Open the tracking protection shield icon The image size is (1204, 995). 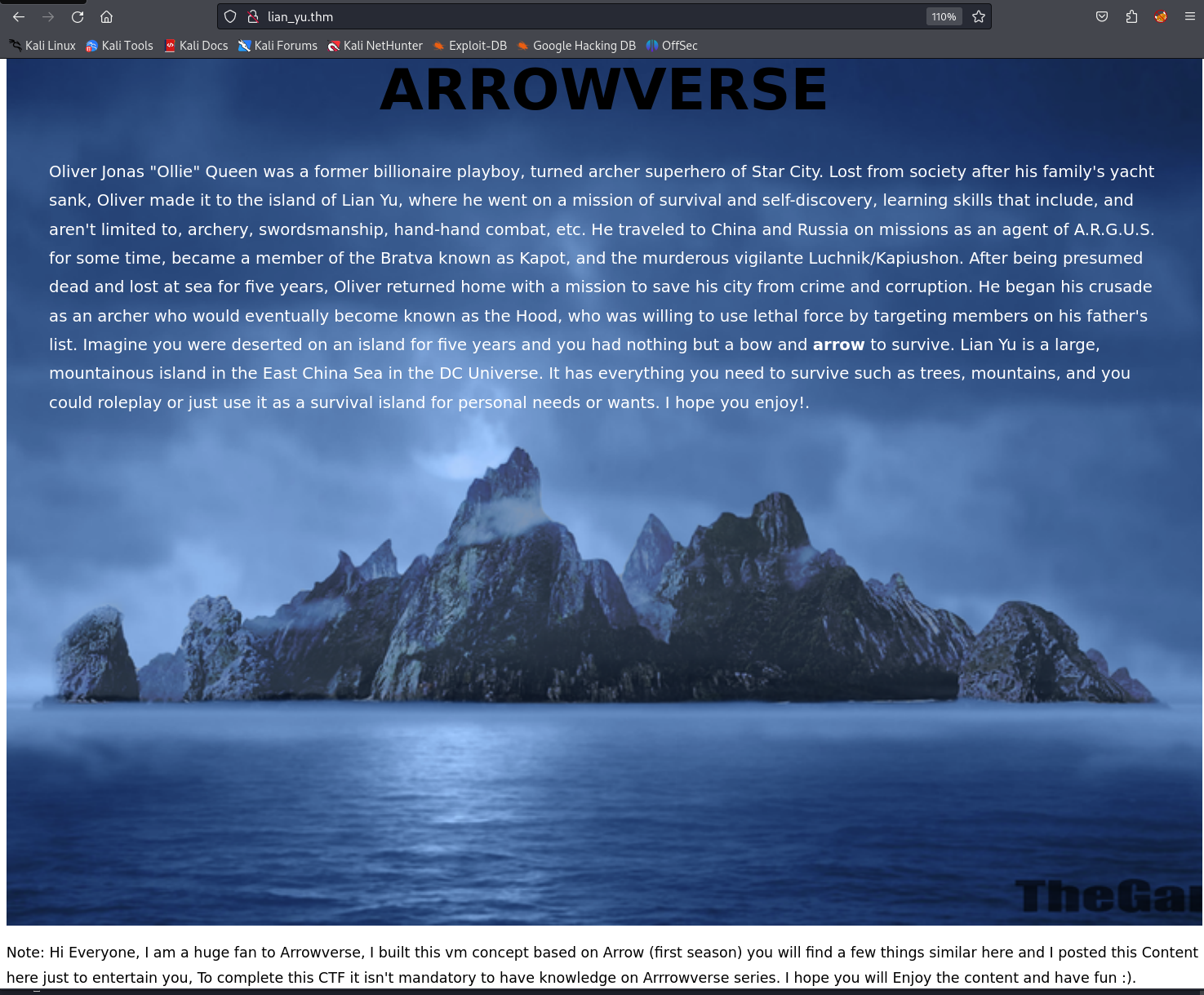point(230,16)
